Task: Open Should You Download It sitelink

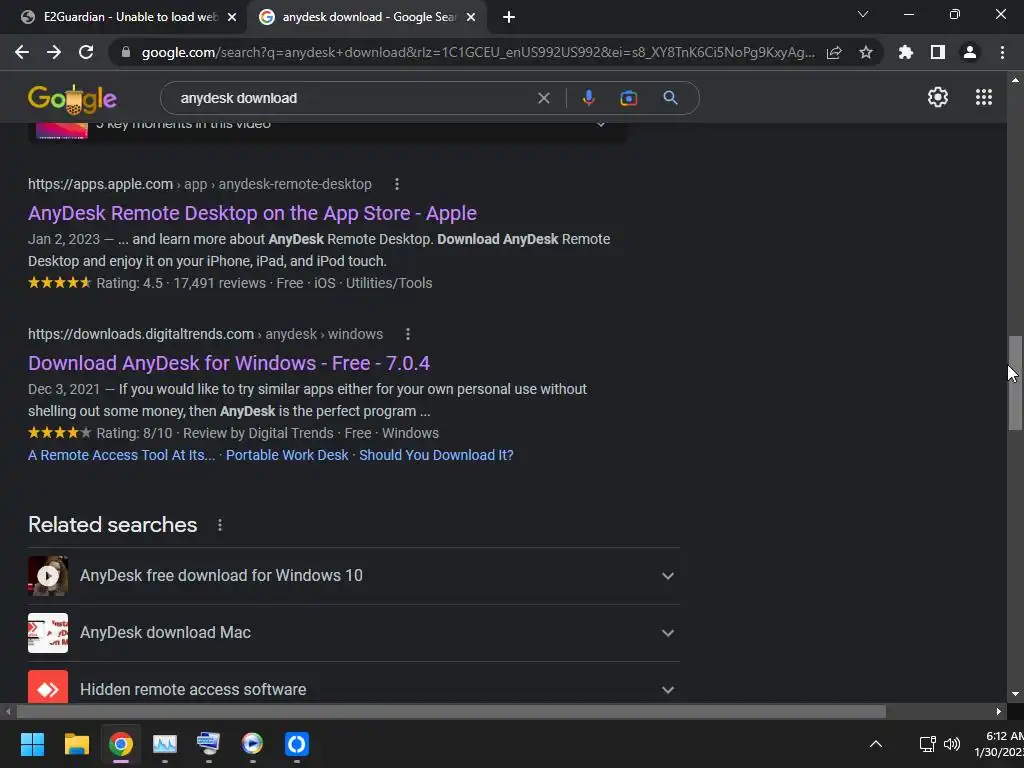Action: point(436,455)
